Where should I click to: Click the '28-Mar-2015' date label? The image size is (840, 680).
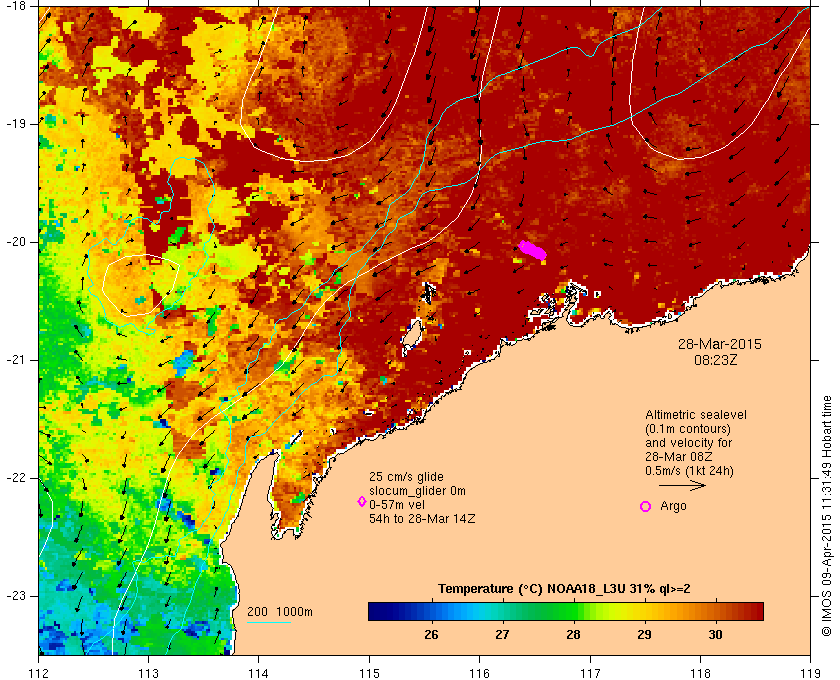(719, 344)
